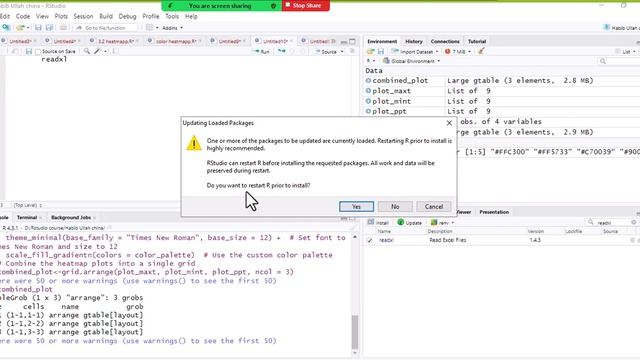Viewport: 640px width, 360px height.
Task: Open the Help menu
Action: click(x=191, y=16)
